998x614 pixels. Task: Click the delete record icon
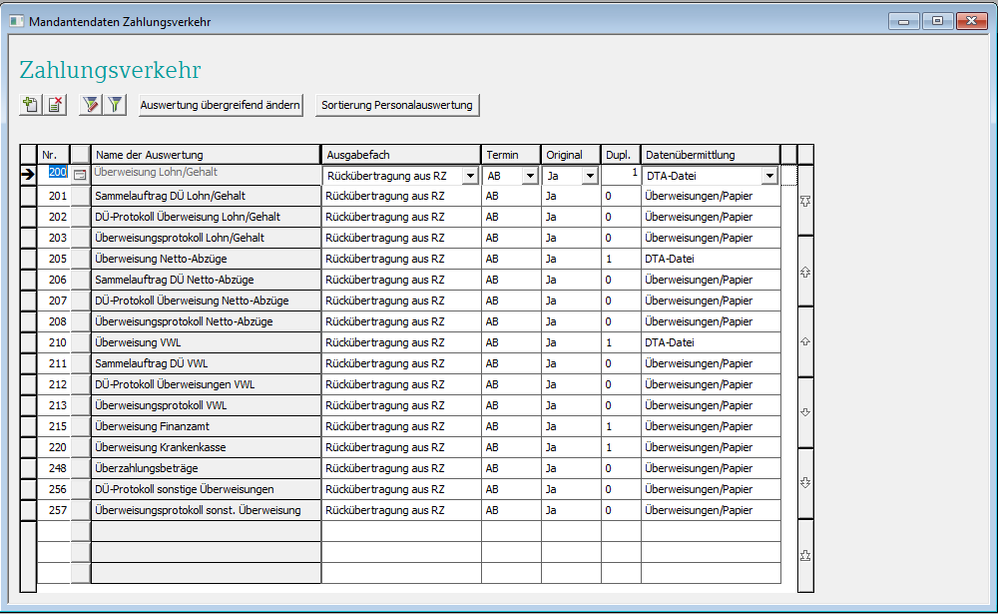point(55,104)
